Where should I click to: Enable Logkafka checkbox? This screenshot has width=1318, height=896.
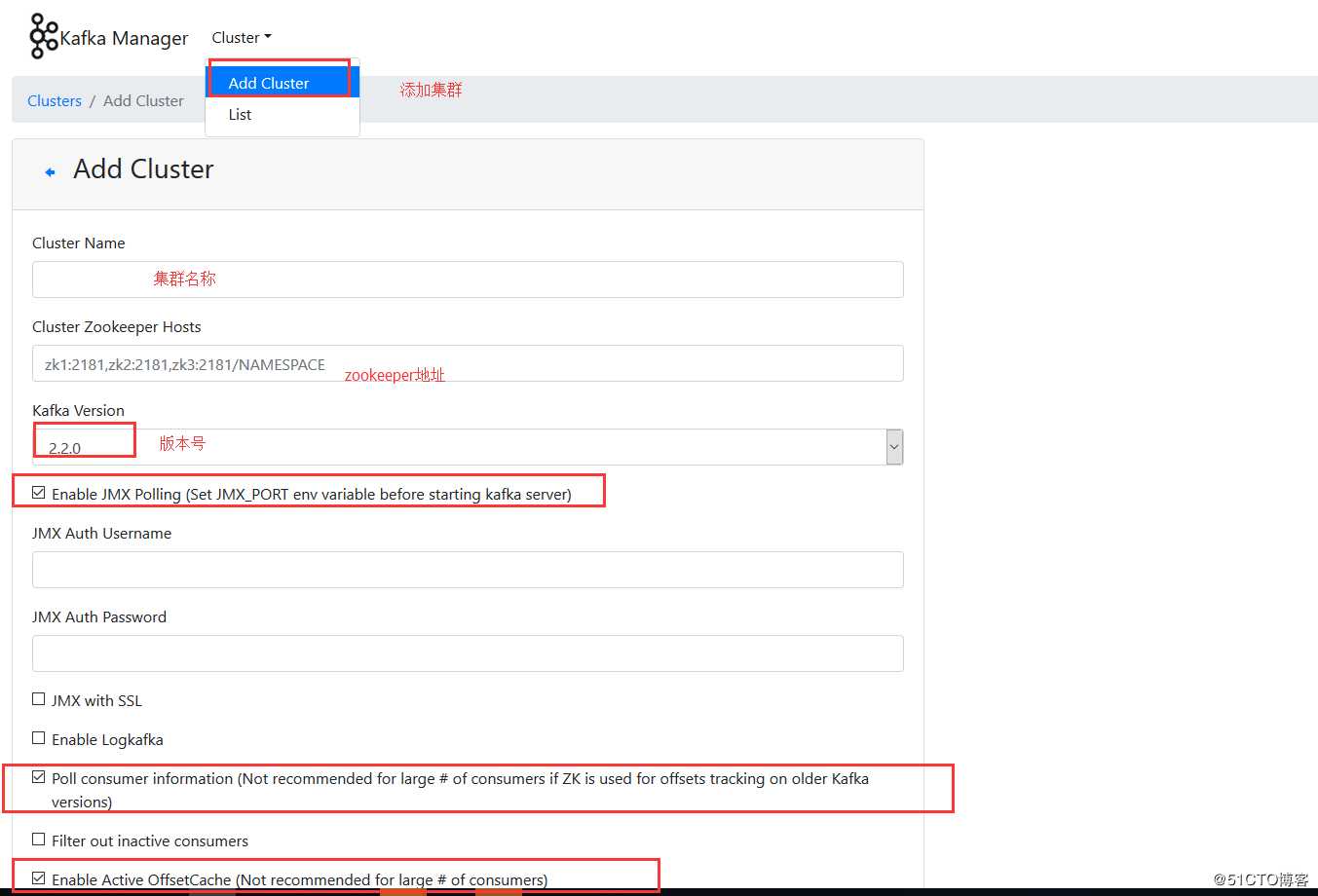39,738
